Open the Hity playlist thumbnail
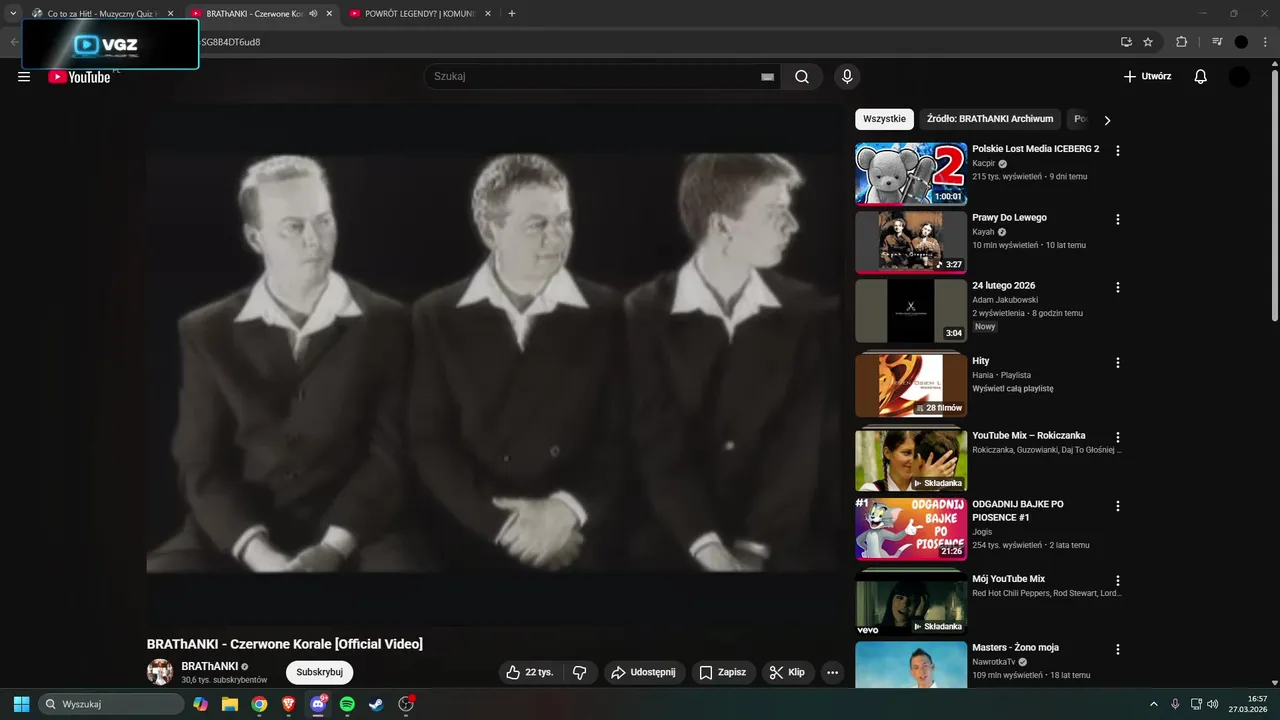The height and width of the screenshot is (720, 1280). pyautogui.click(x=911, y=385)
